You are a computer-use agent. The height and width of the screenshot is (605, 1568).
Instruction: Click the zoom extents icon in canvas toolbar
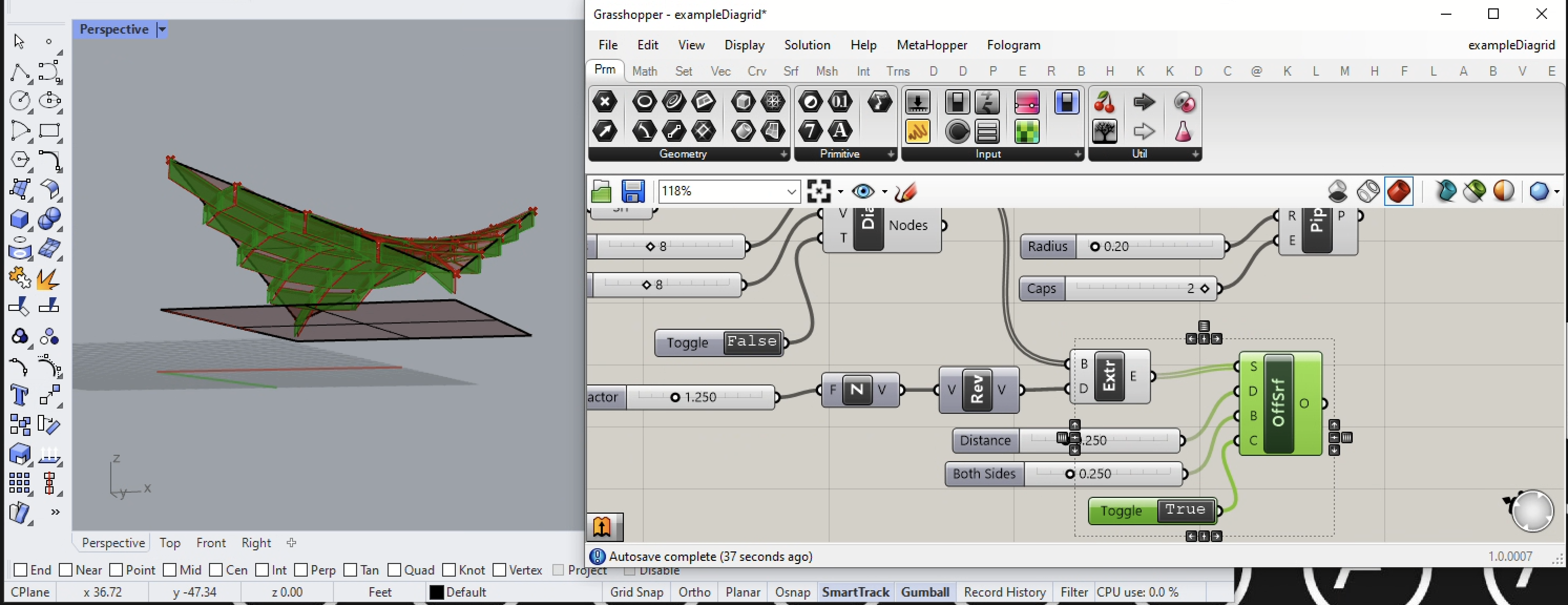pos(818,192)
